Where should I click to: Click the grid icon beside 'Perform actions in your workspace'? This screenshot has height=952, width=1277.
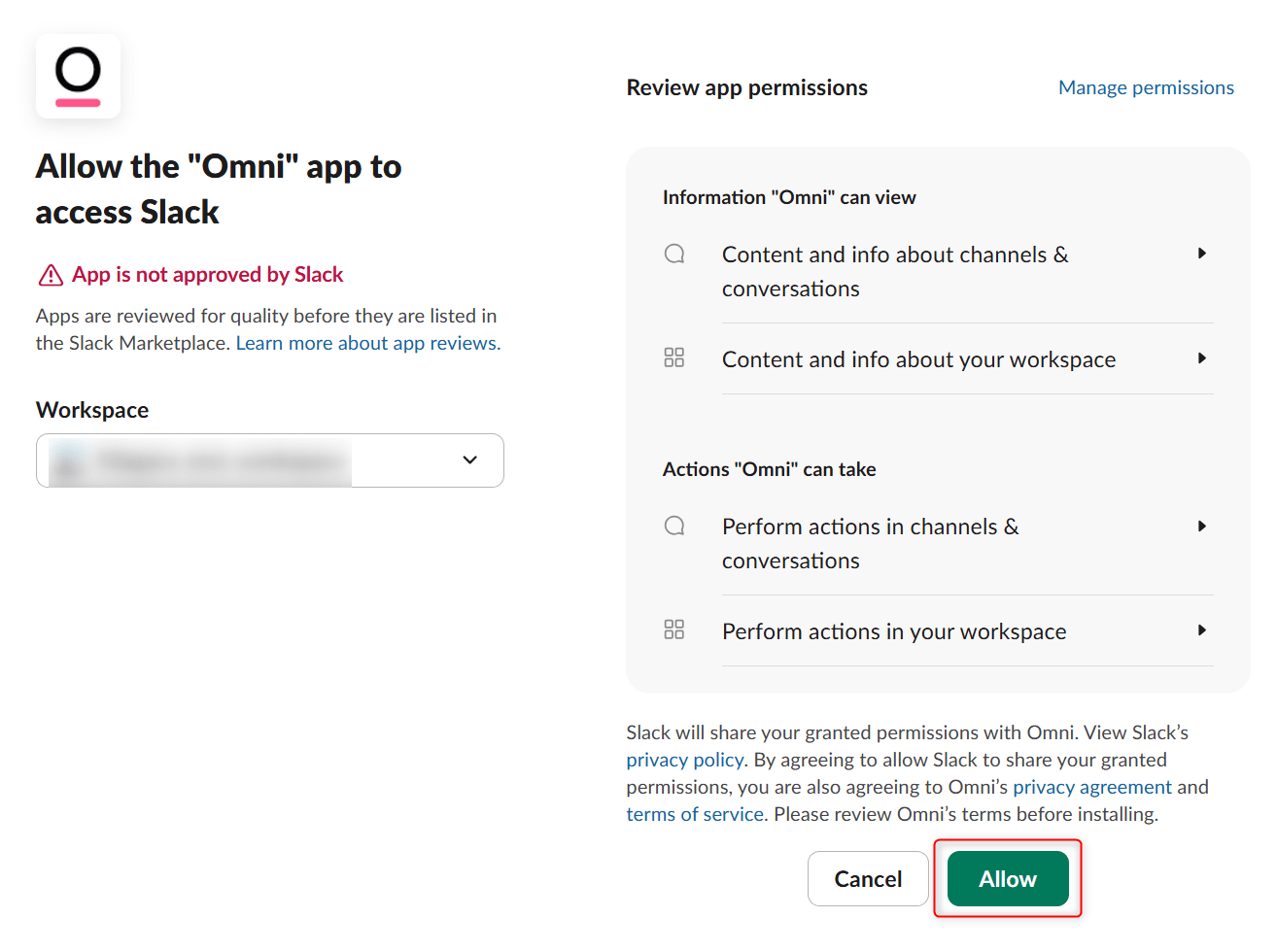tap(674, 629)
